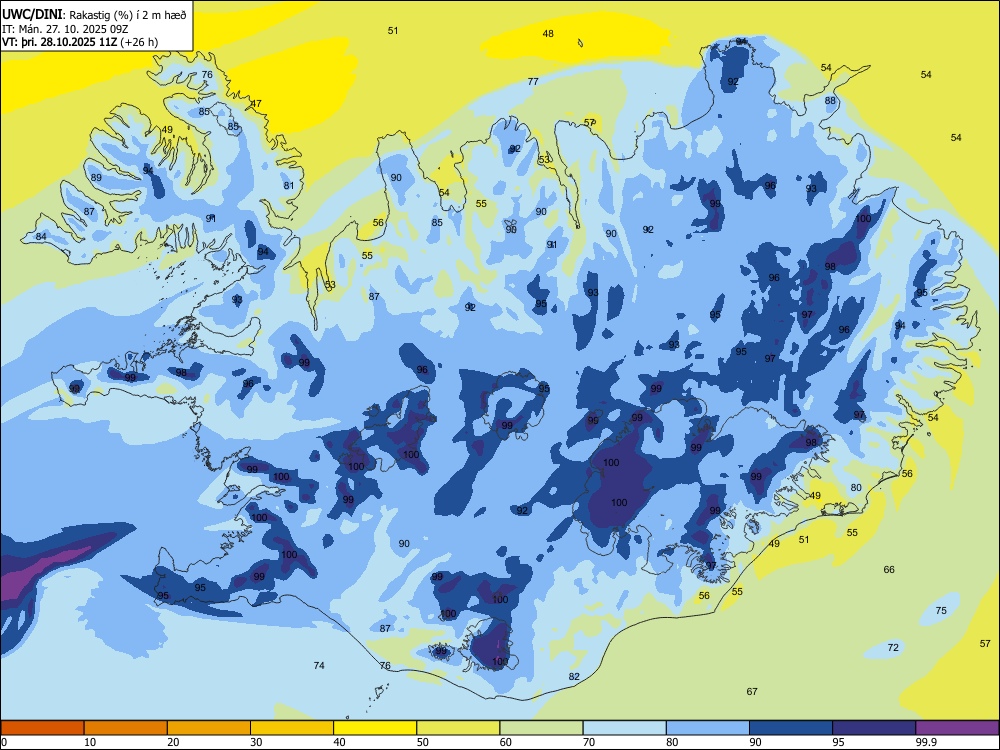Choose the medium blue 90–95 legend swatch
The image size is (1000, 750).
[x=791, y=728]
